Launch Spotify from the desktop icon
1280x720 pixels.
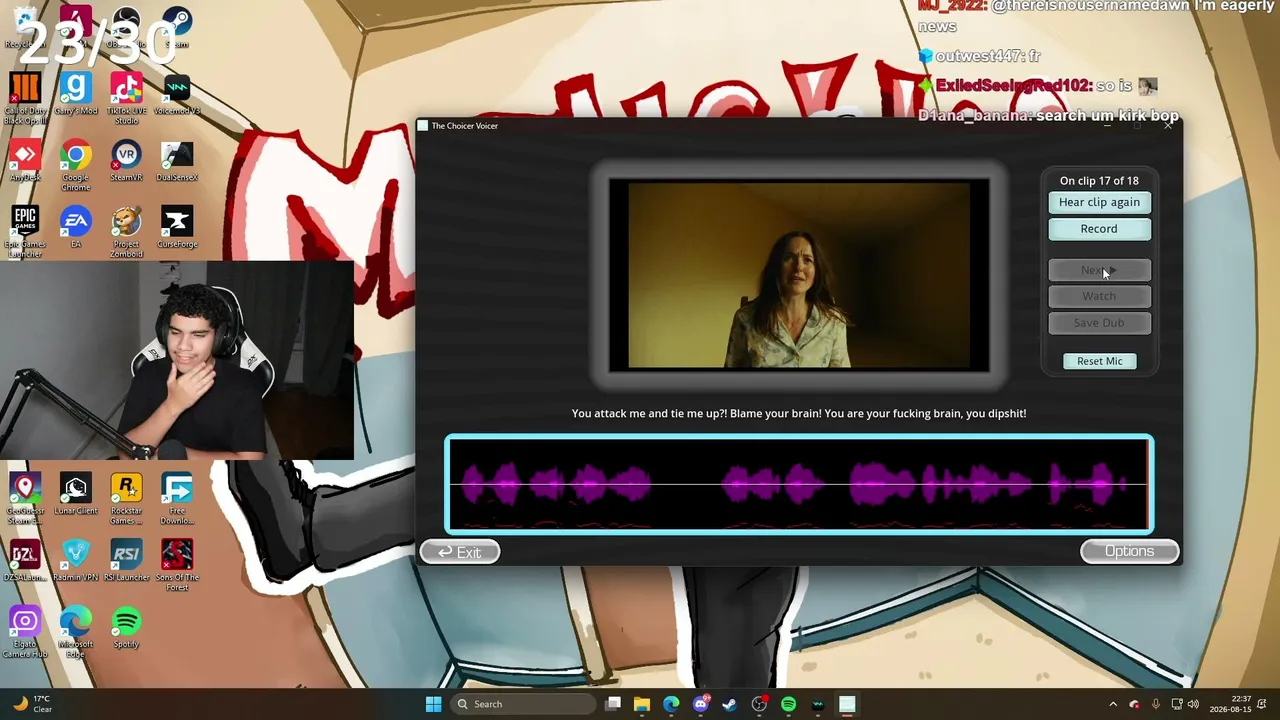[126, 627]
